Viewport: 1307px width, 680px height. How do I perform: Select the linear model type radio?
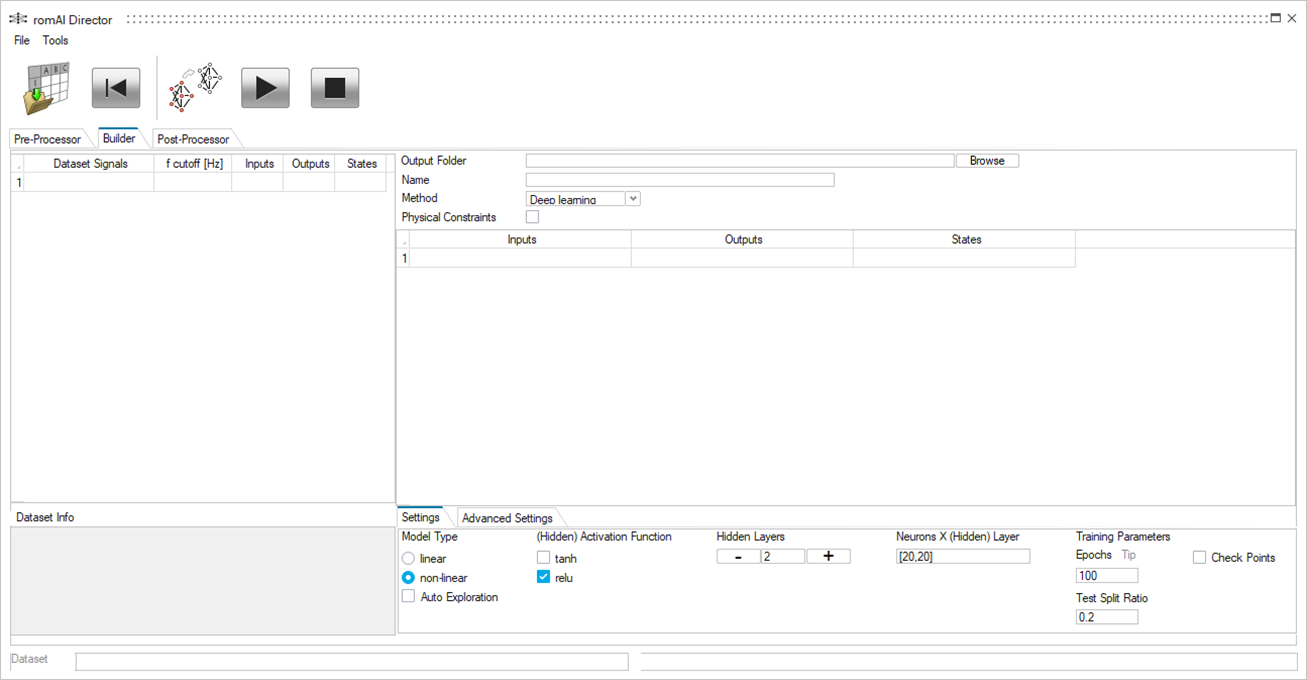(x=408, y=558)
